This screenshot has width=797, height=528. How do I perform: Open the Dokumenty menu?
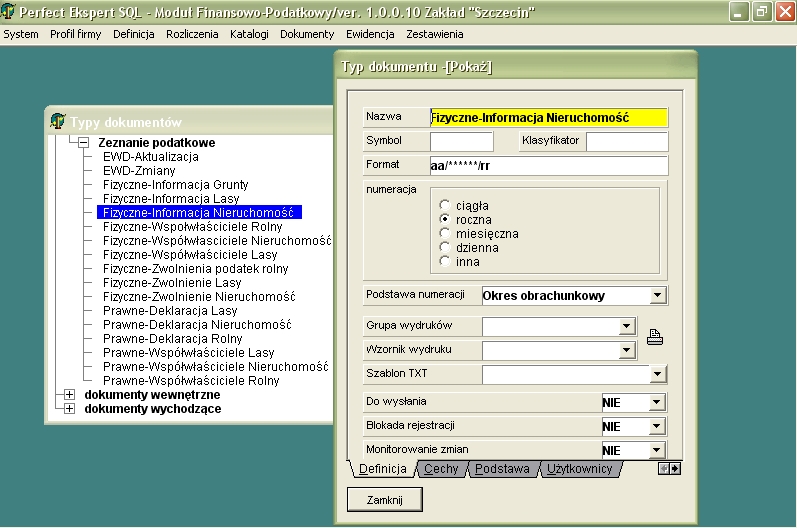(307, 34)
